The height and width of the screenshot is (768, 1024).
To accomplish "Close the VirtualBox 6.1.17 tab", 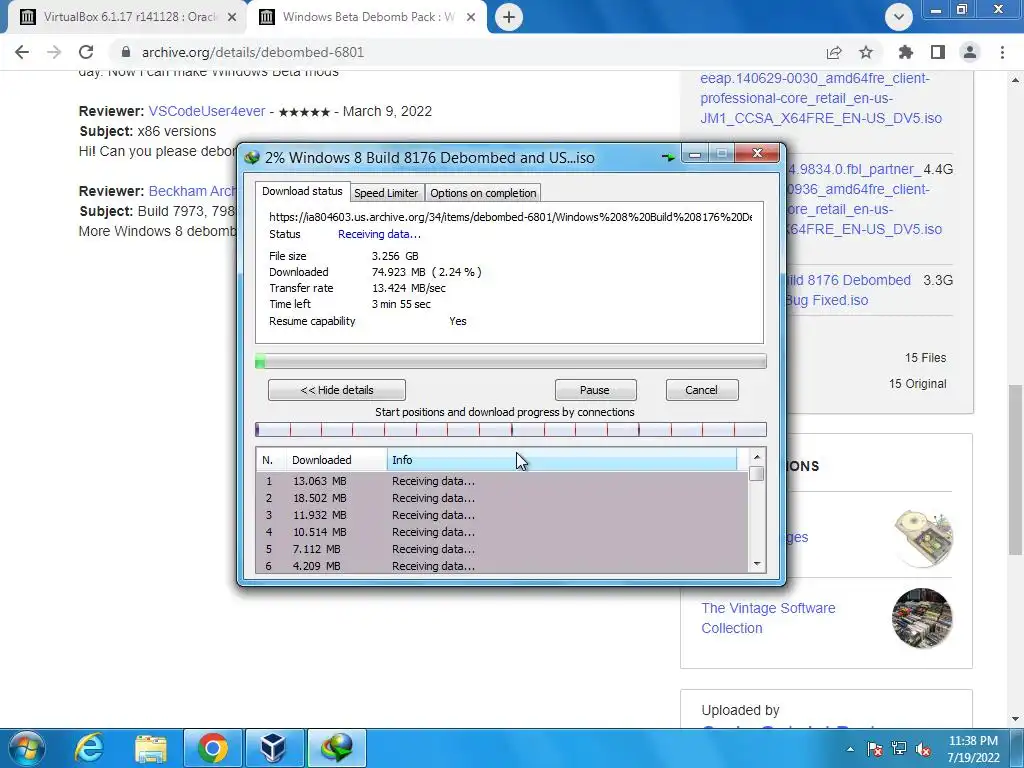I will pos(232,17).
